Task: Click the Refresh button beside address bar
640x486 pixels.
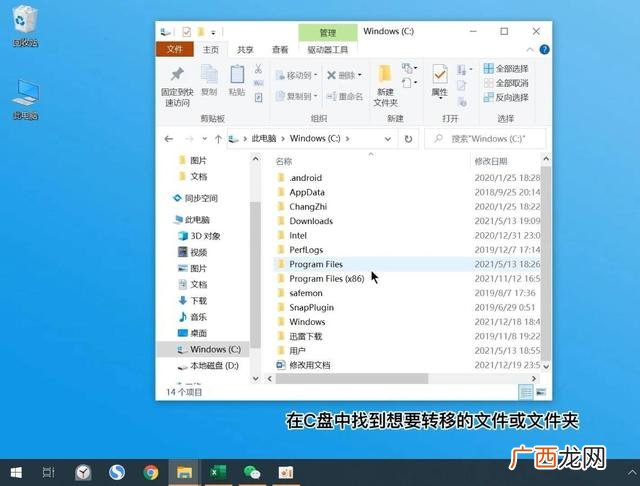Action: [x=408, y=139]
